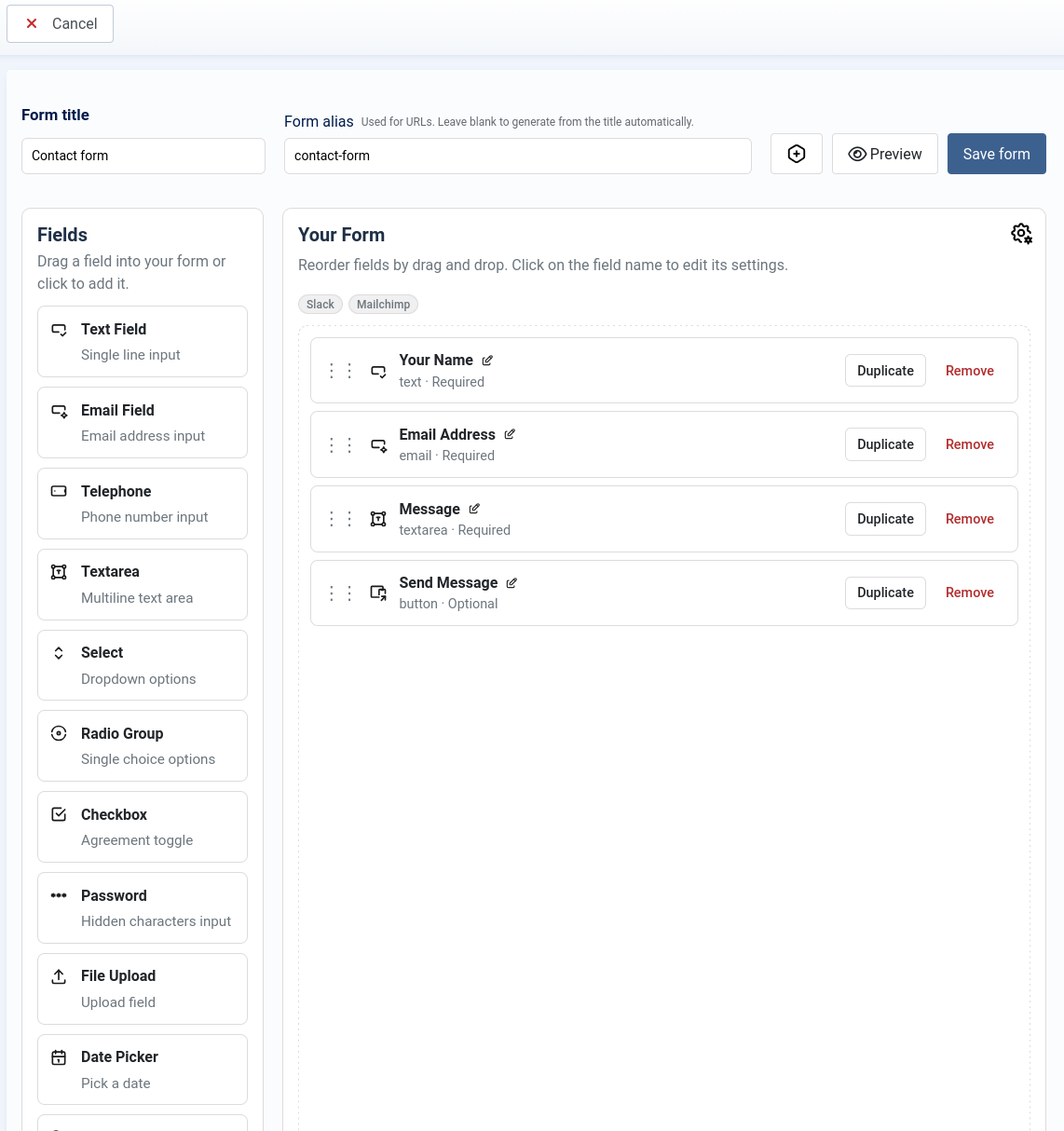Click the Password field dots icon
Image resolution: width=1064 pixels, height=1131 pixels.
coord(59,895)
